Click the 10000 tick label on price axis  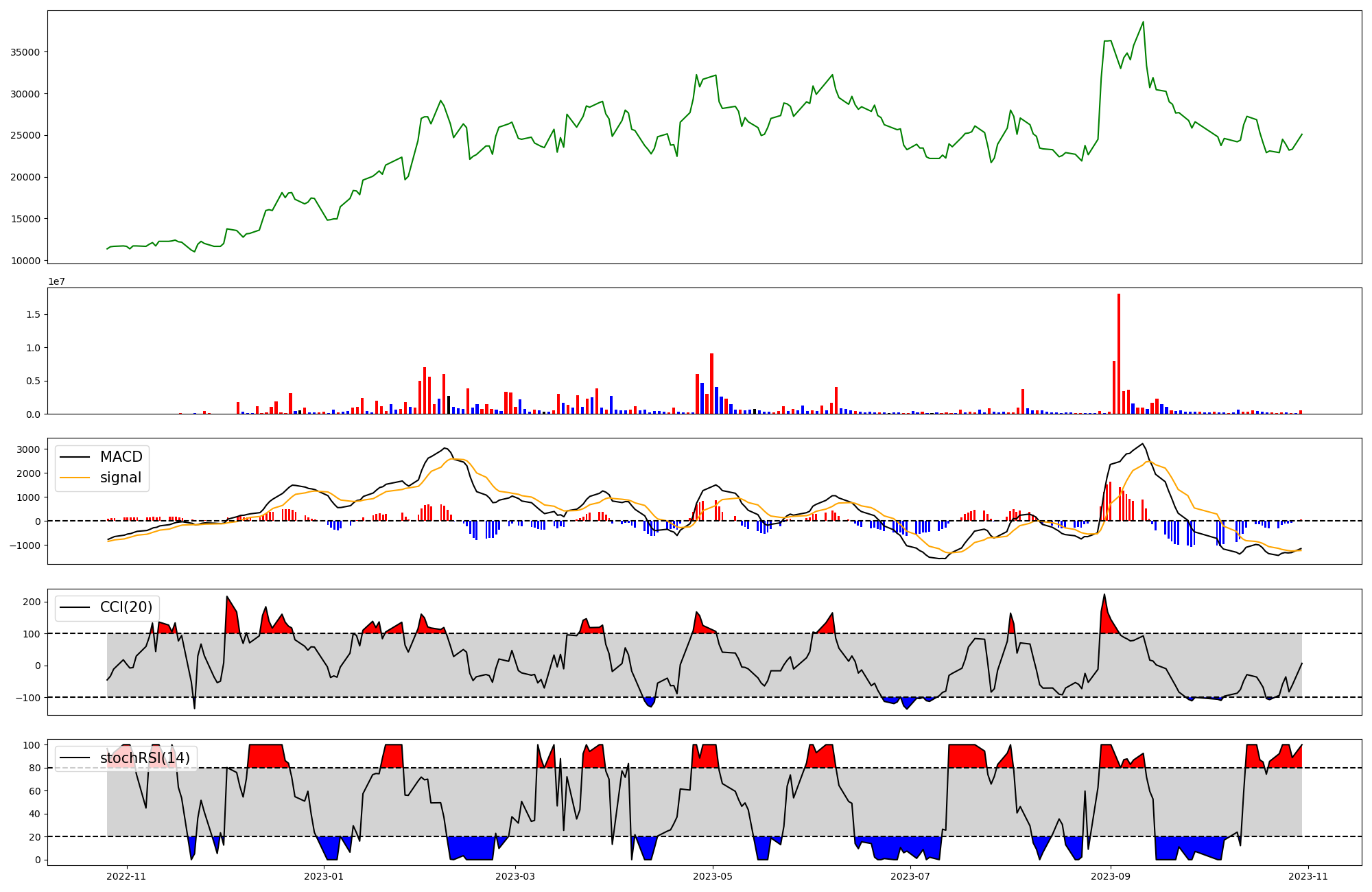(25, 261)
